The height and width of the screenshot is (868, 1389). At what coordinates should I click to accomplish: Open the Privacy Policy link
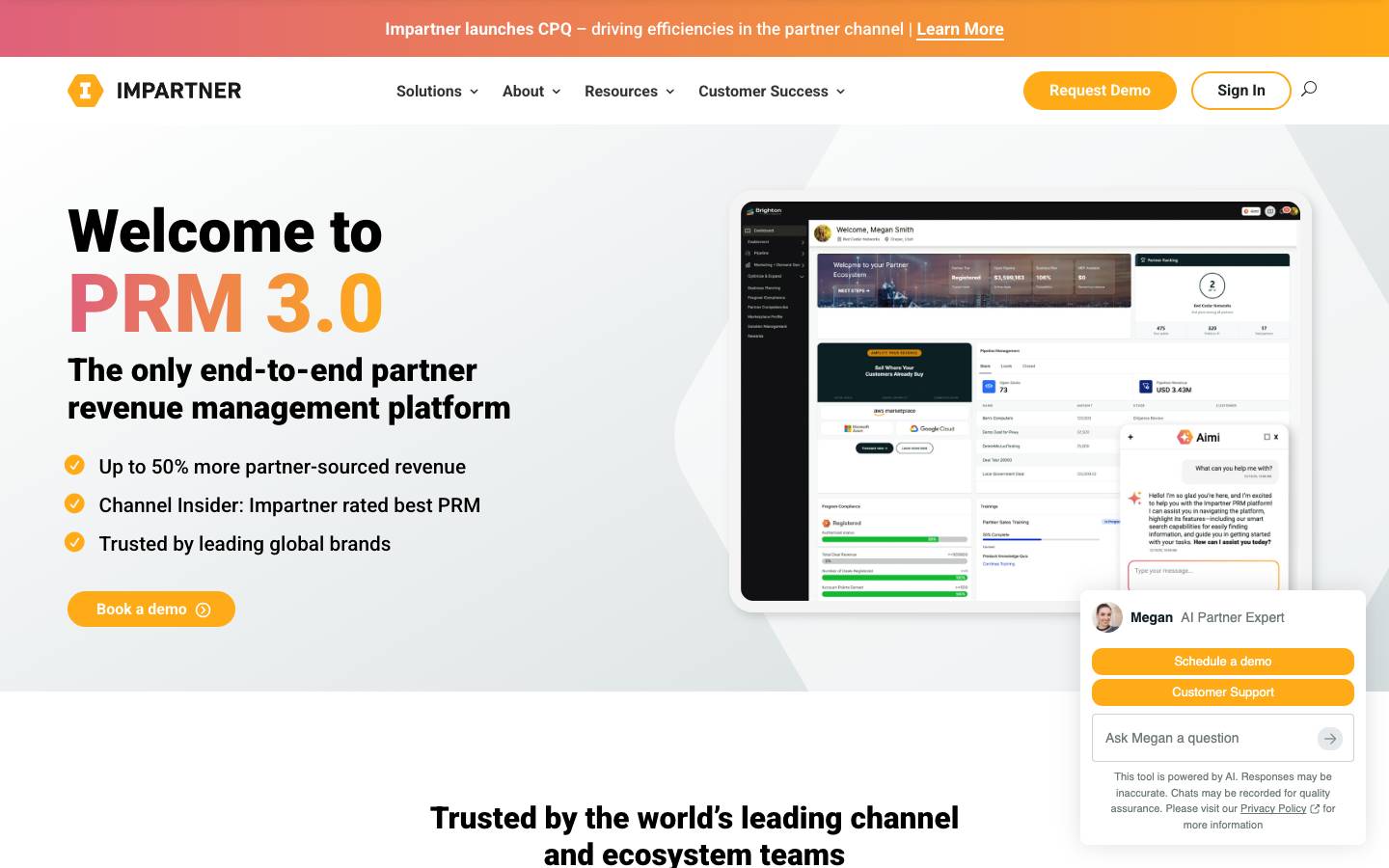pyautogui.click(x=1273, y=809)
